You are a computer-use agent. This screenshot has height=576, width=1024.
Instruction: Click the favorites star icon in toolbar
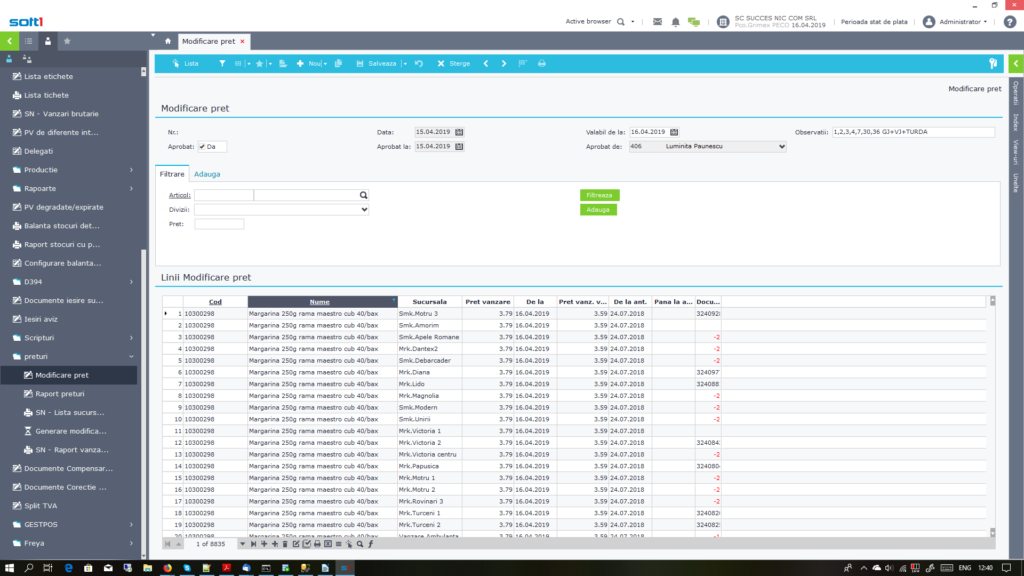coord(259,63)
